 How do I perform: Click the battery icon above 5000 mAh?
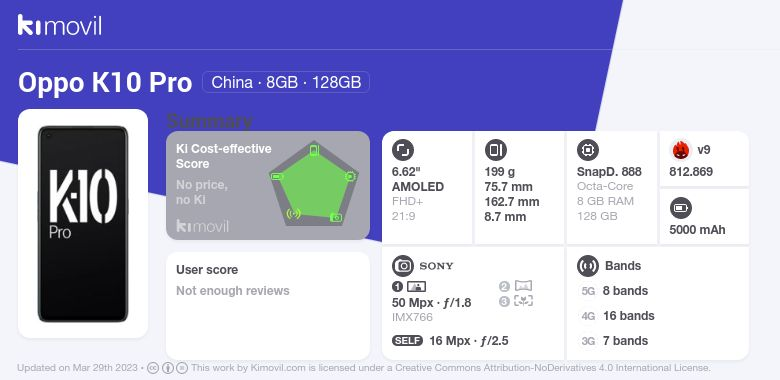coord(681,208)
